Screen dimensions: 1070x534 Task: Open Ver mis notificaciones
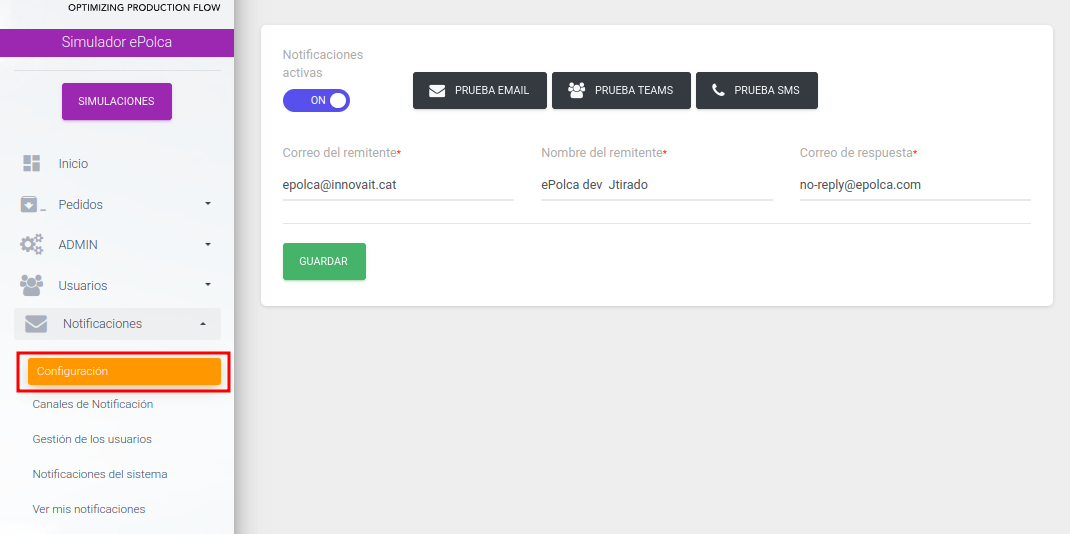(89, 509)
